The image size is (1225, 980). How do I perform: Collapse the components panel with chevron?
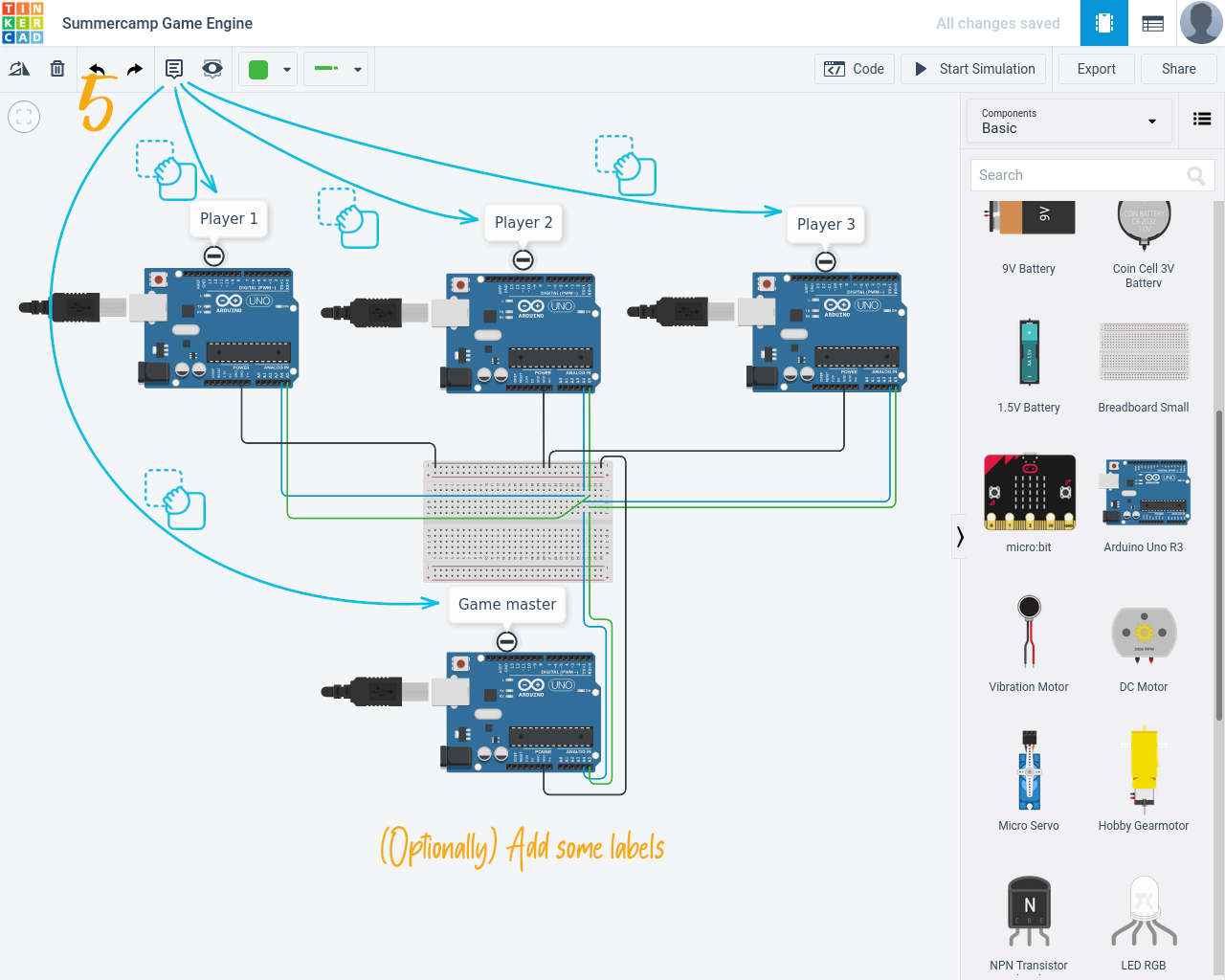coord(959,537)
